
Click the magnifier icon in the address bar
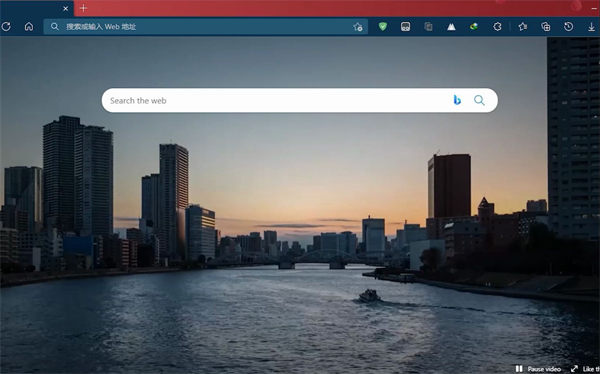tap(55, 26)
